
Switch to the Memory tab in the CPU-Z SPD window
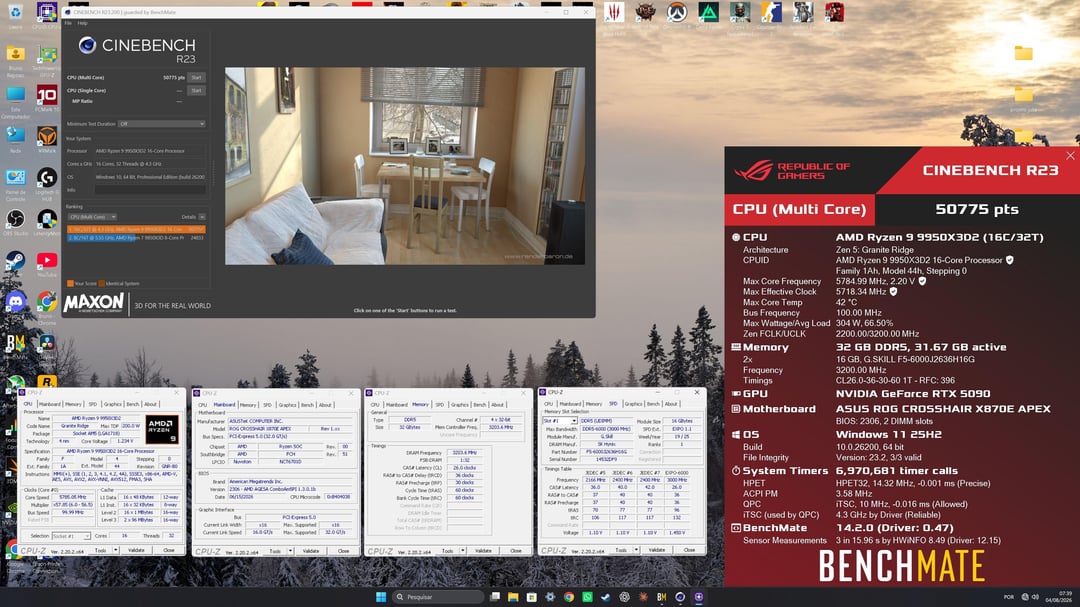tap(593, 404)
